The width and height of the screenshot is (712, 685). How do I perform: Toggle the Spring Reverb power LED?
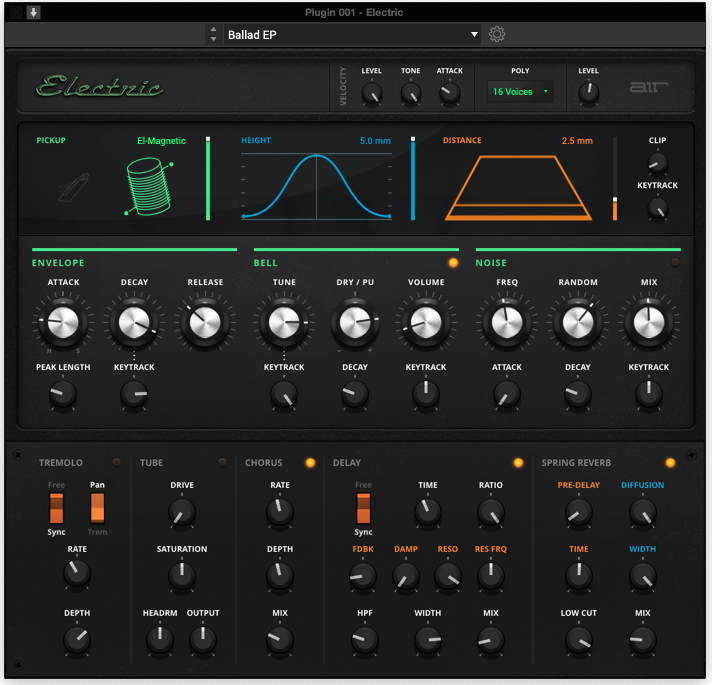coord(670,462)
